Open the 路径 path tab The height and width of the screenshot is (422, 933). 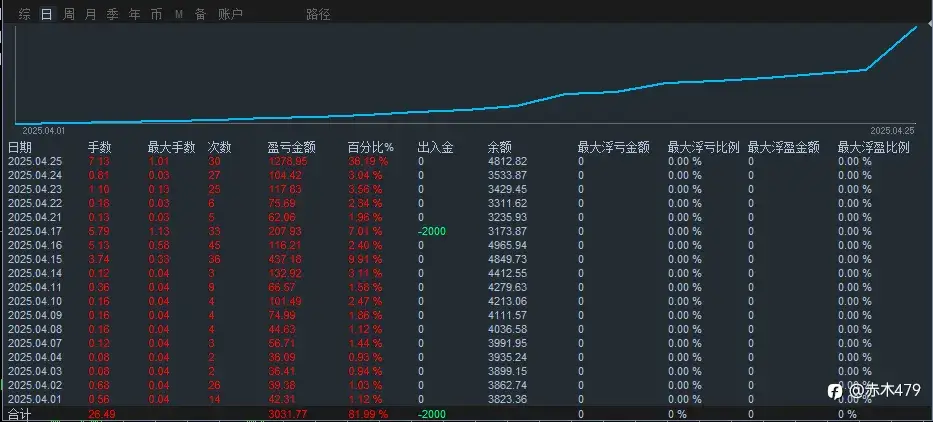pyautogui.click(x=318, y=14)
